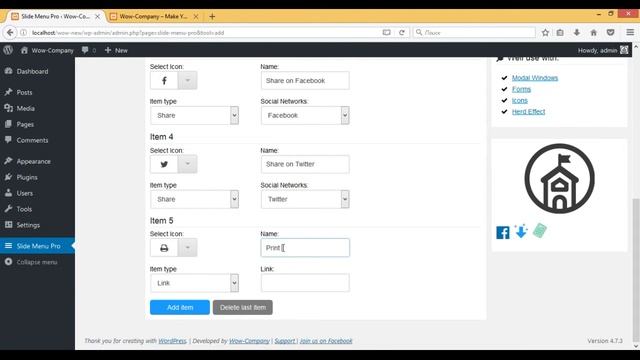Expand icon dropdown arrow next to printer icon
The width and height of the screenshot is (640, 360).
(x=188, y=248)
